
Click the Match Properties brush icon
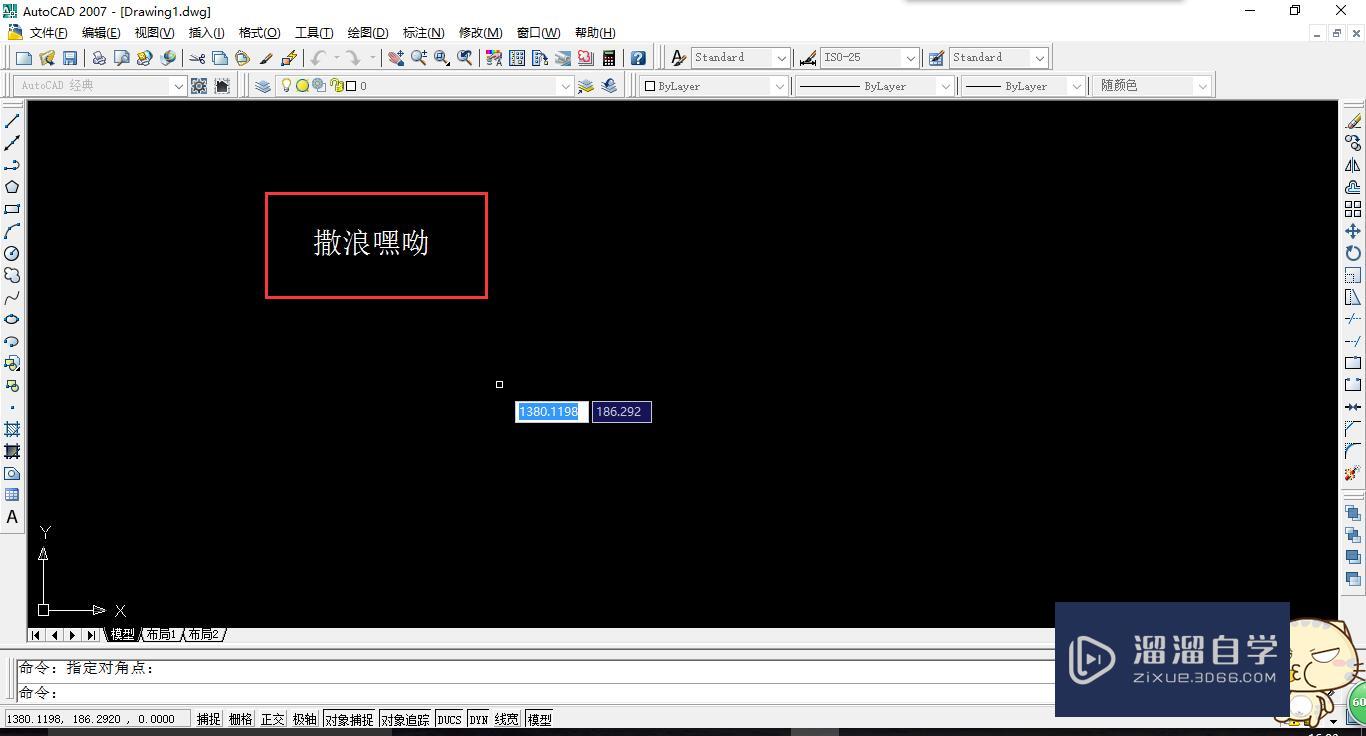[x=266, y=58]
